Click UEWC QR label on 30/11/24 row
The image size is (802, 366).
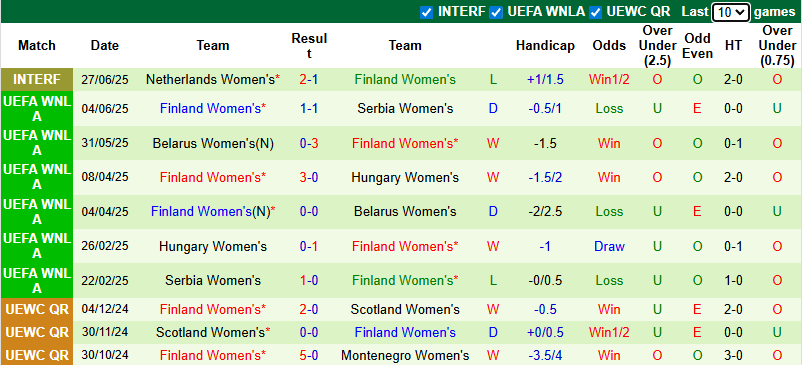pyautogui.click(x=37, y=332)
